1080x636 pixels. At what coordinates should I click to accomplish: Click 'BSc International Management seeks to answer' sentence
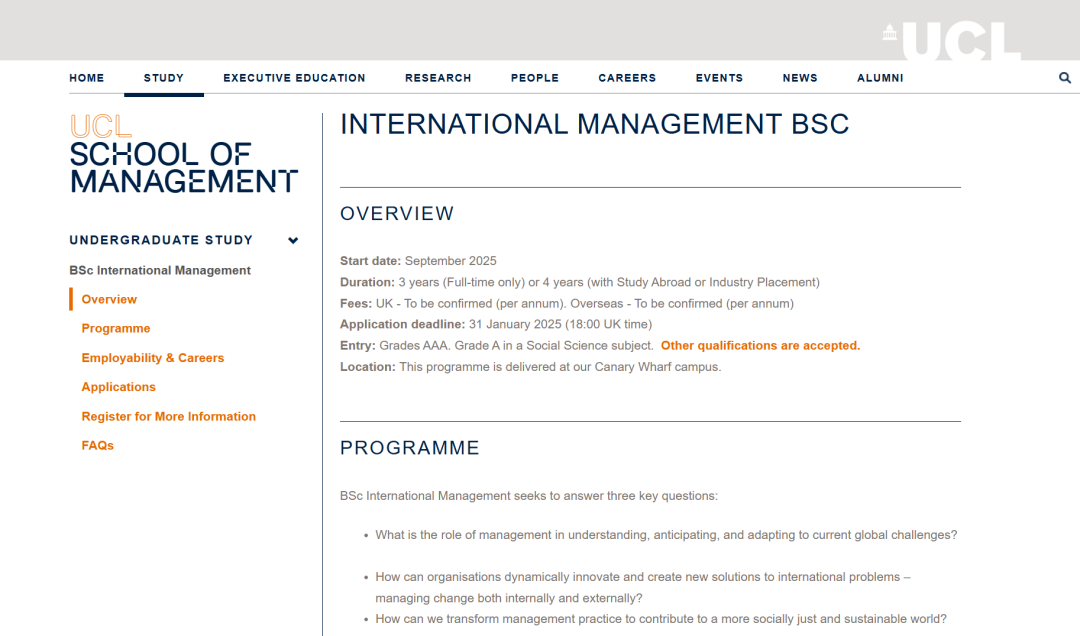pyautogui.click(x=529, y=495)
